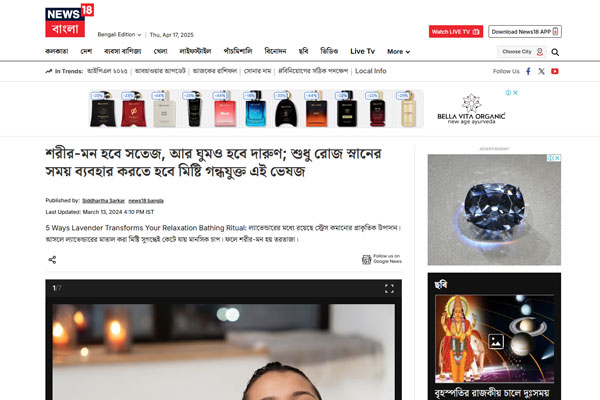Open the Local Info trend link

pyautogui.click(x=370, y=71)
